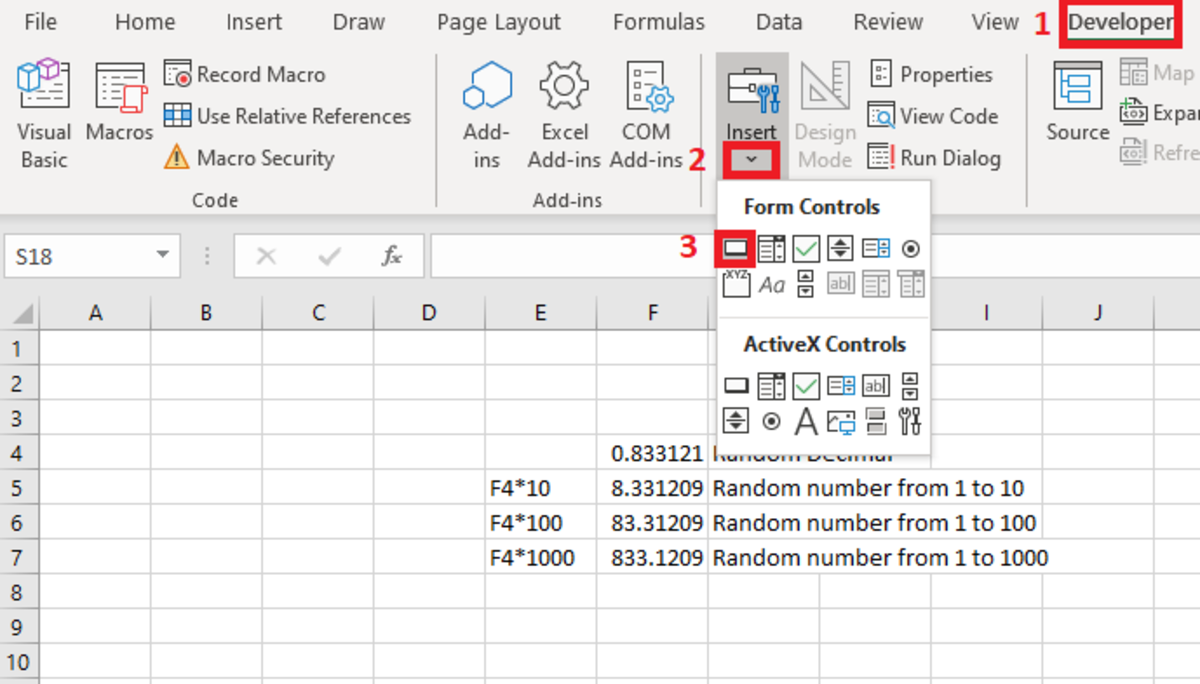This screenshot has height=684, width=1200.
Task: Switch to the Formulas ribbon tab
Action: (x=658, y=22)
